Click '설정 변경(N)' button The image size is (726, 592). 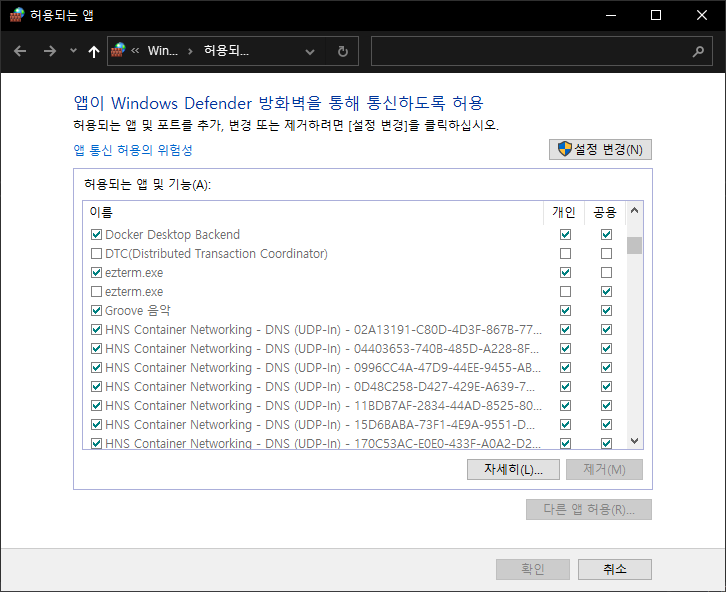point(600,150)
